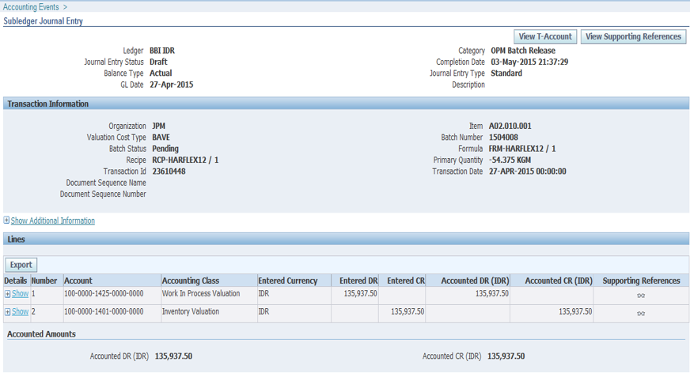Open the View T-Account button
Viewport: 690px width, 373px height.
tap(545, 37)
